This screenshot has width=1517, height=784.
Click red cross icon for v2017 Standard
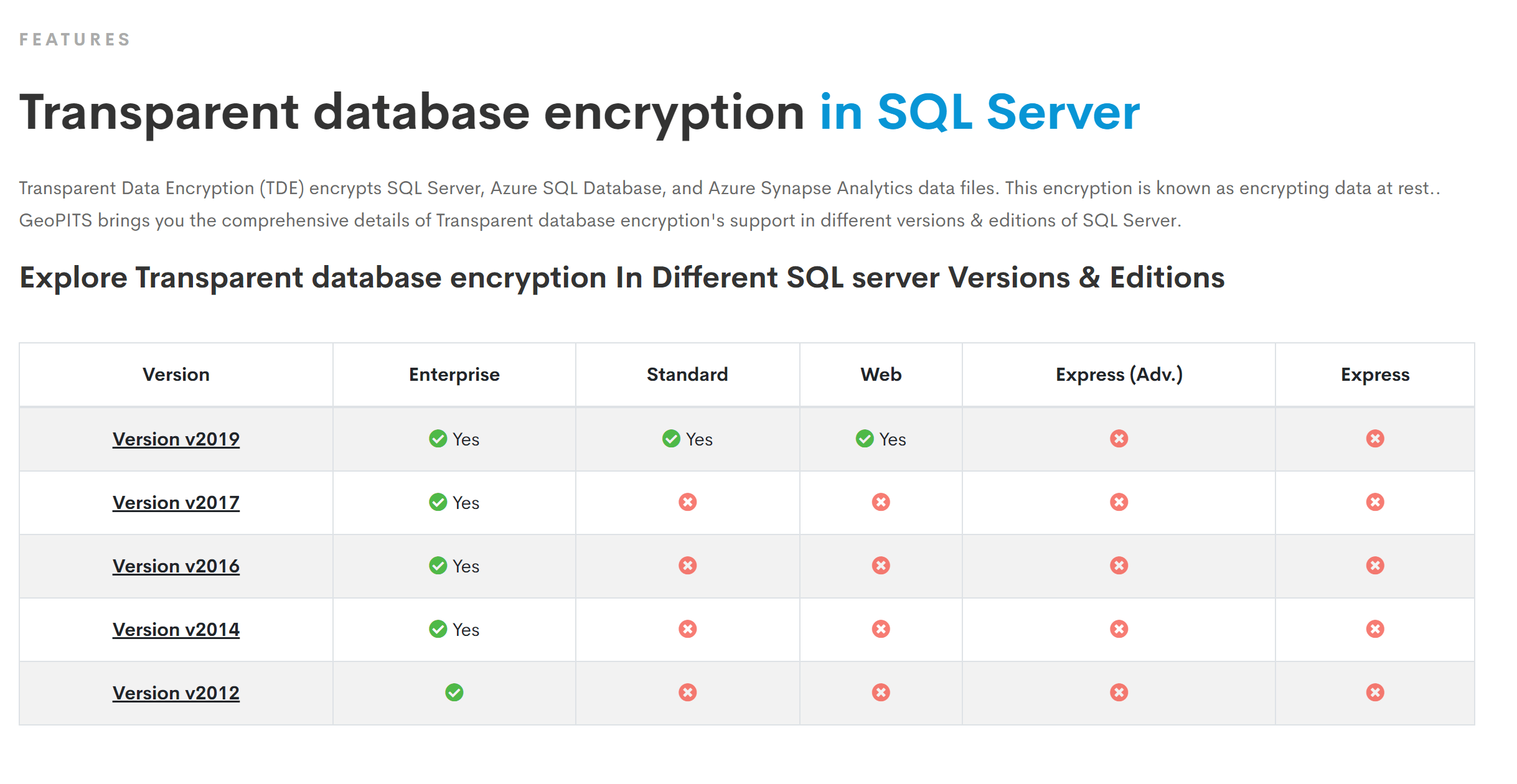tap(687, 502)
